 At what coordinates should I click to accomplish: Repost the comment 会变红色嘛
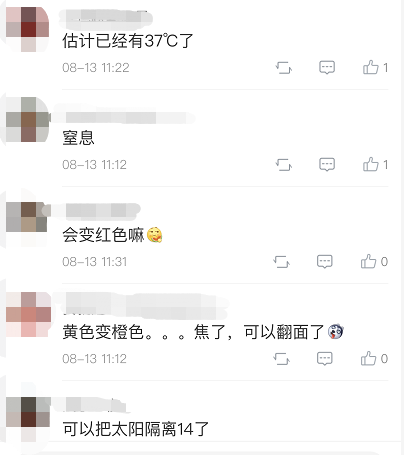coord(281,262)
